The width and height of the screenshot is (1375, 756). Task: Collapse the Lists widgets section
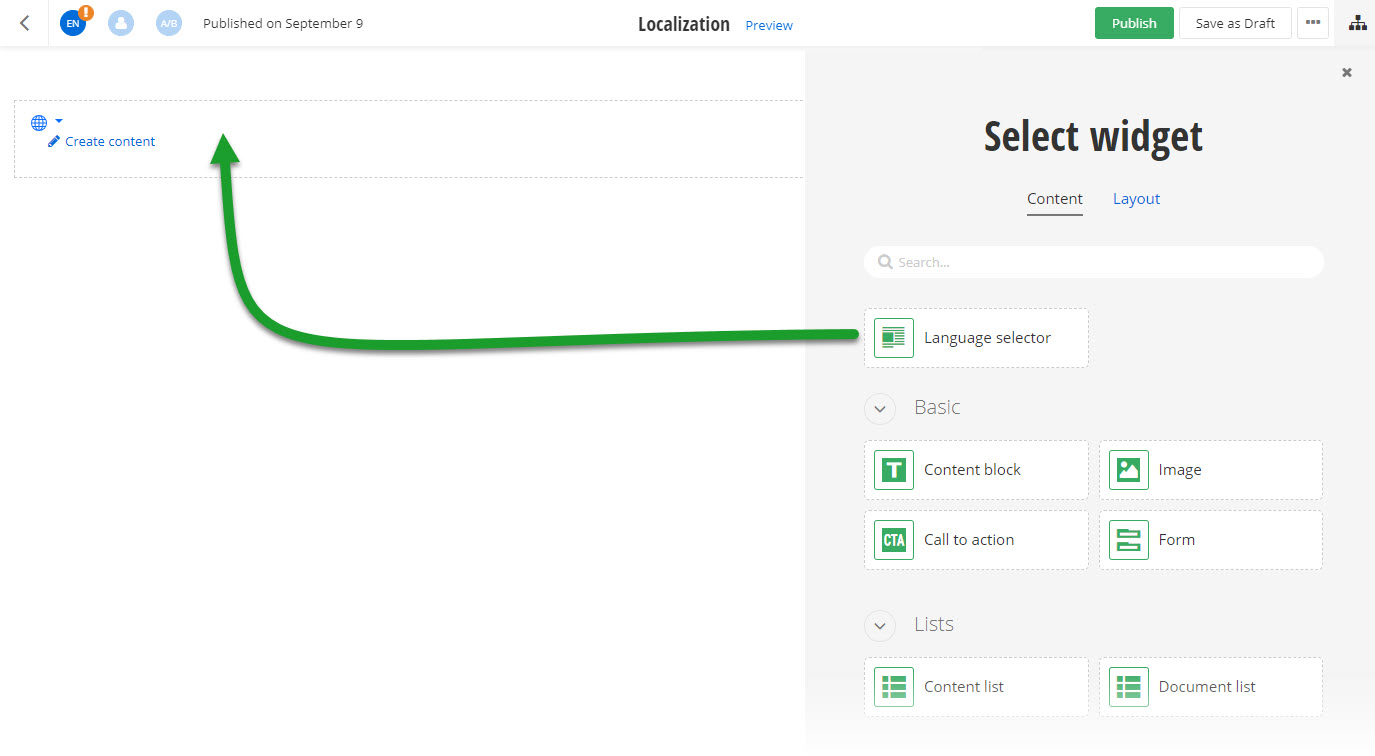click(x=879, y=625)
